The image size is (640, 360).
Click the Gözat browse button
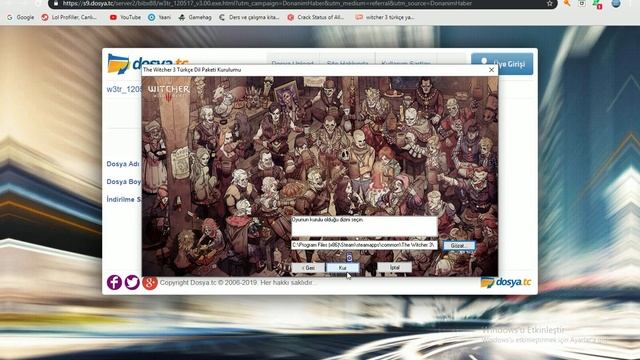point(458,245)
